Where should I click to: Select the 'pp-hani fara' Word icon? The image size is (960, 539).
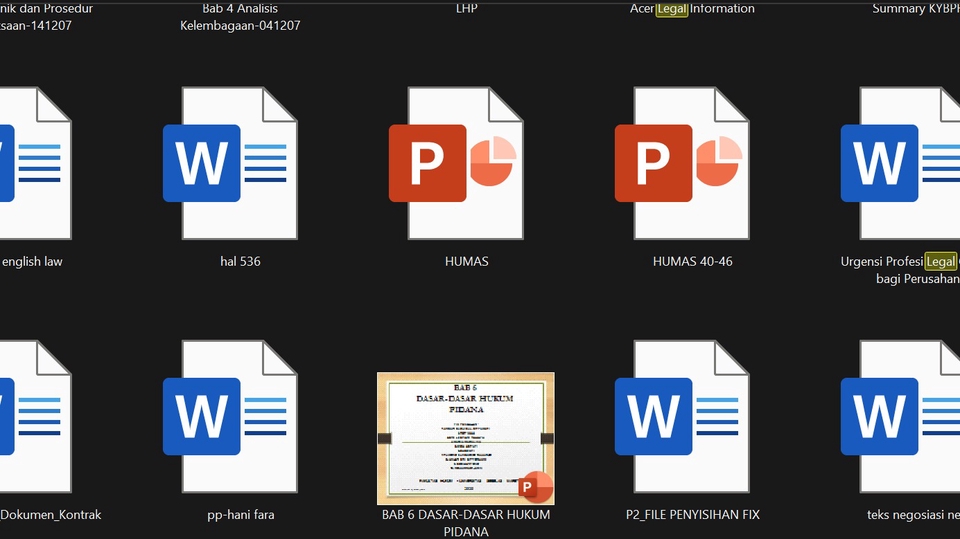(x=231, y=416)
